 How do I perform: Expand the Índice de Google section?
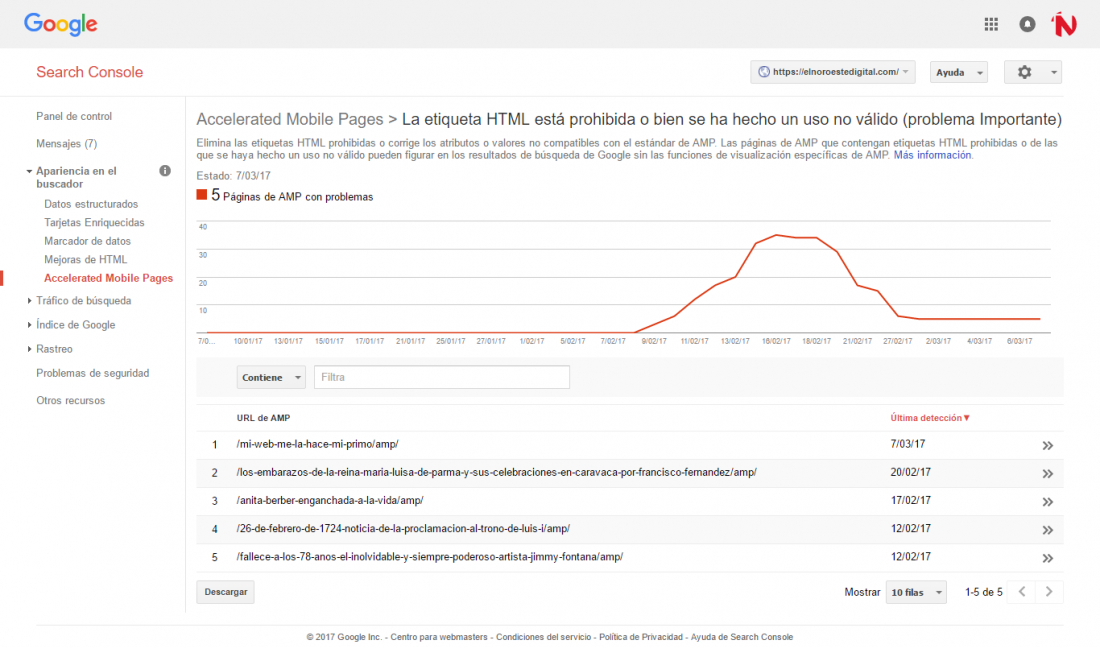point(29,325)
